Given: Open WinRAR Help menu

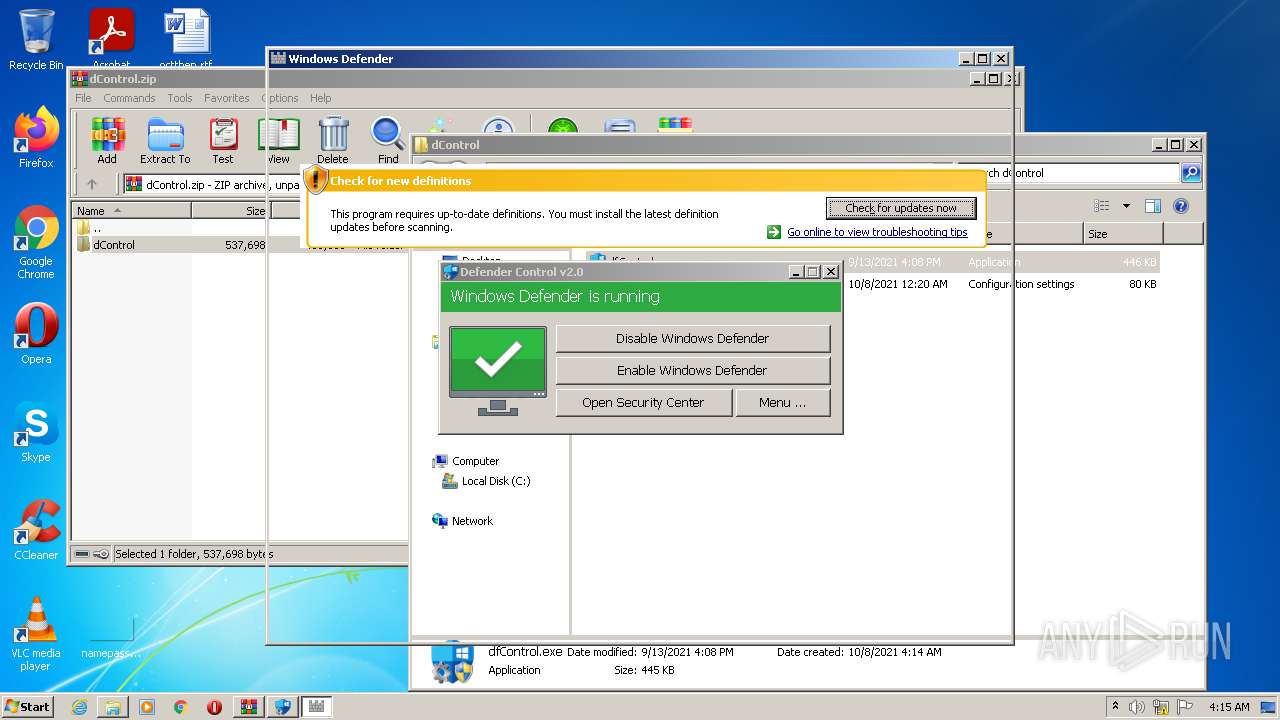Looking at the screenshot, I should point(320,98).
